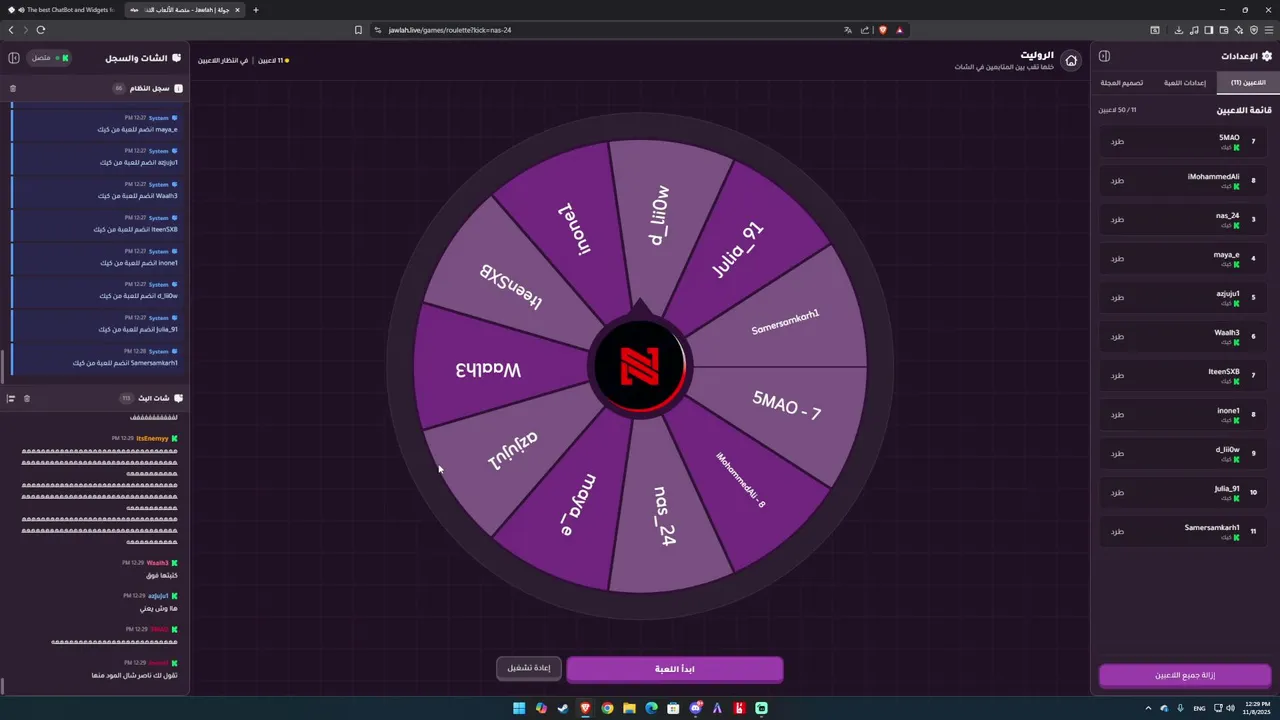Kick player nas_24
1280x720 pixels.
(1117, 219)
